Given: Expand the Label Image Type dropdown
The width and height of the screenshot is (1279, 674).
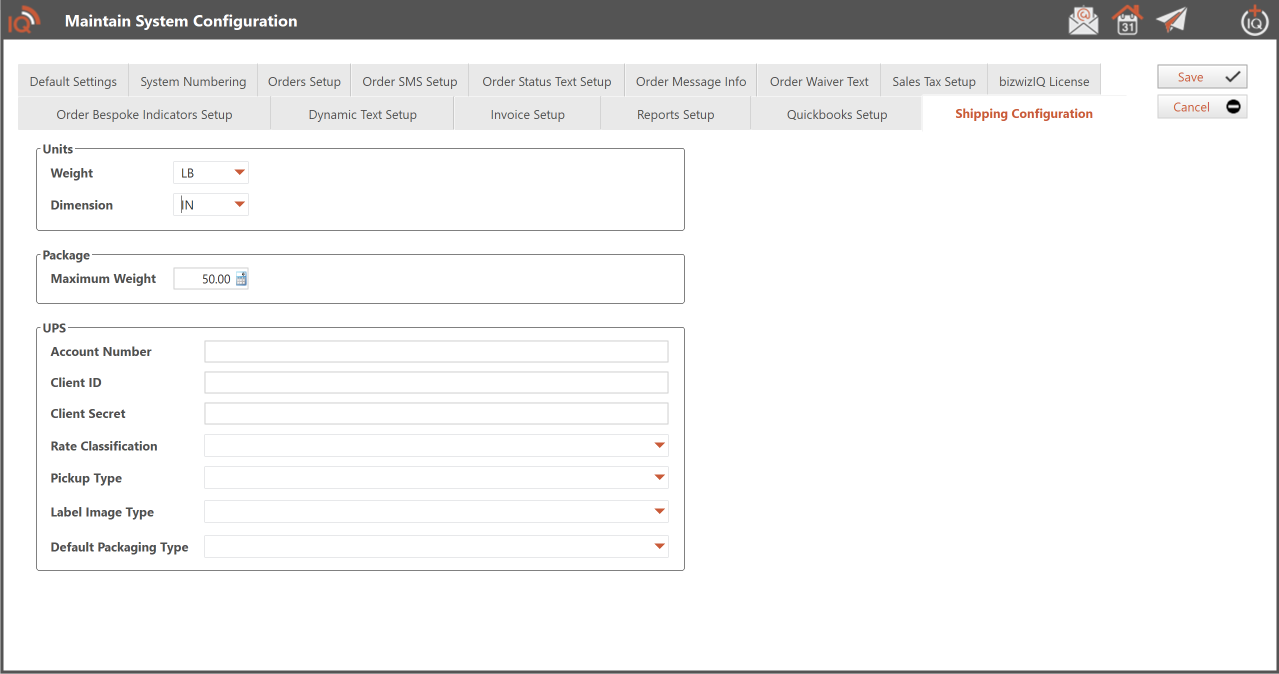Looking at the screenshot, I should 659,512.
